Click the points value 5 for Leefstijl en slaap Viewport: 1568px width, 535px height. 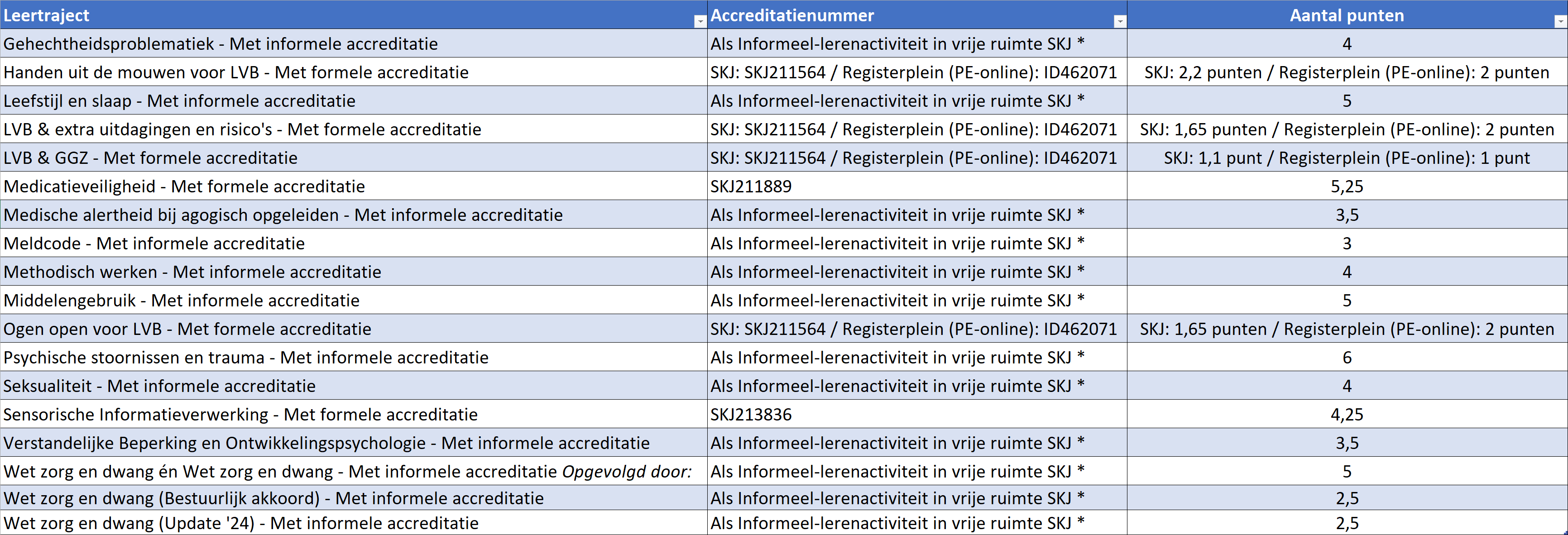(x=1347, y=100)
